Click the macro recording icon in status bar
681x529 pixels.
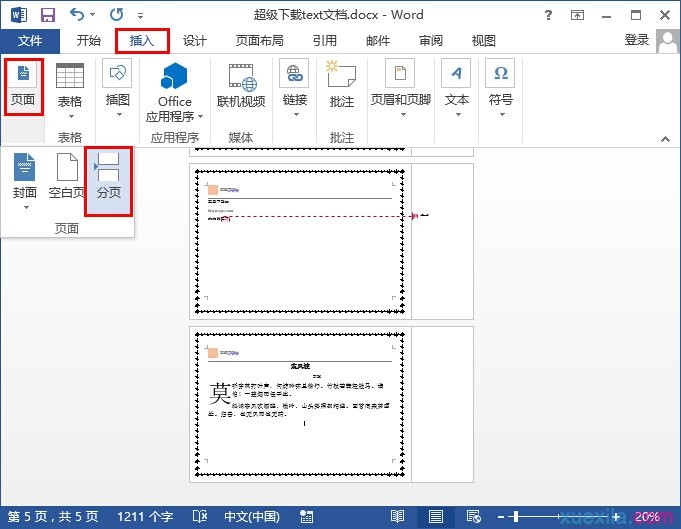pos(306,516)
